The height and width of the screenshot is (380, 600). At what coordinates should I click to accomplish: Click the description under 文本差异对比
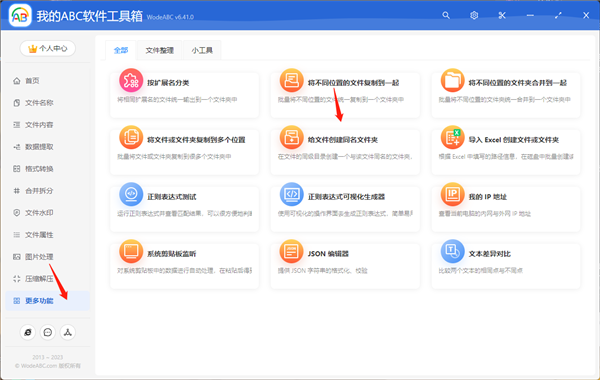click(x=481, y=271)
